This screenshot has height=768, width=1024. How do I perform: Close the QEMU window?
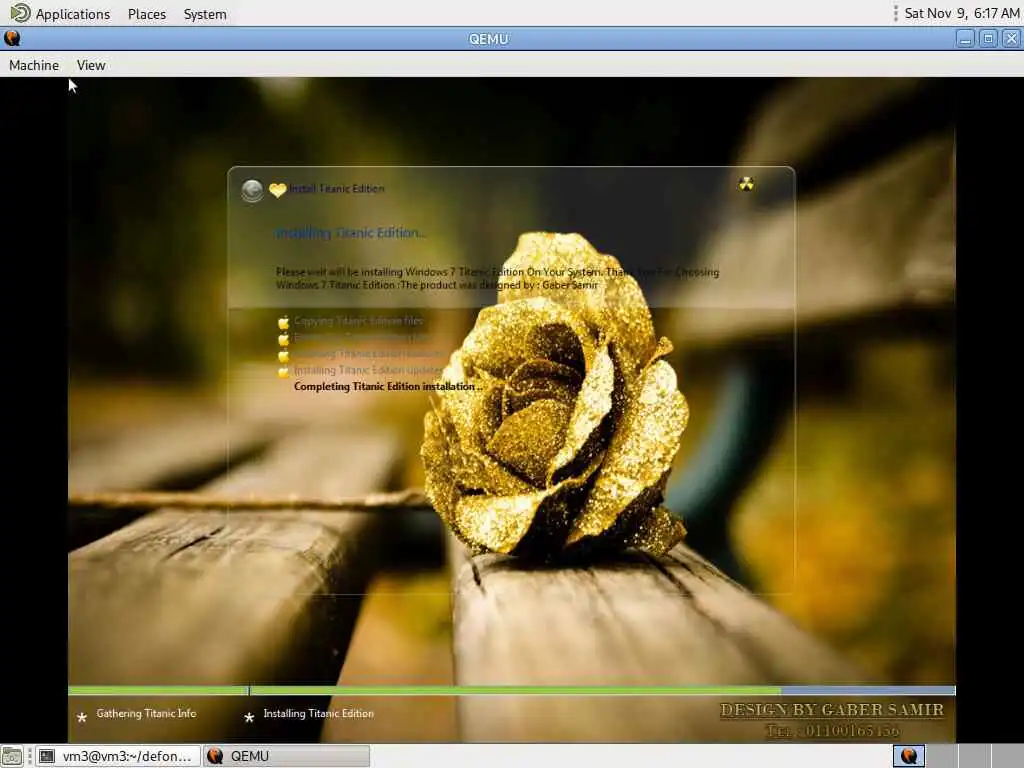pos(1011,39)
